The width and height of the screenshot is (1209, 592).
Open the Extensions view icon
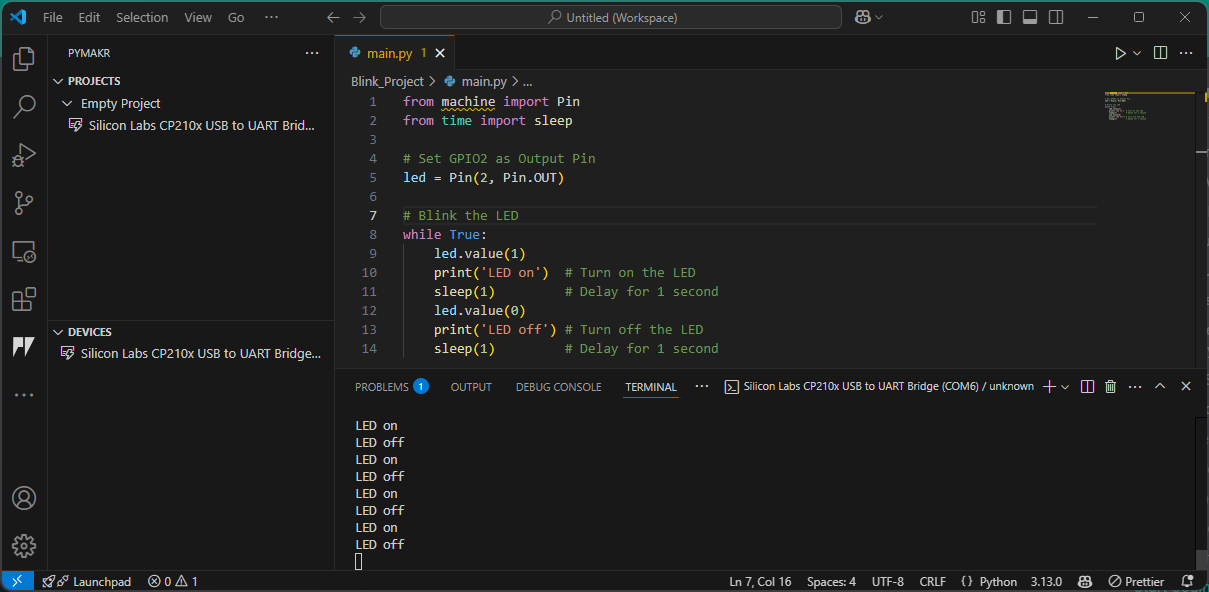[24, 299]
